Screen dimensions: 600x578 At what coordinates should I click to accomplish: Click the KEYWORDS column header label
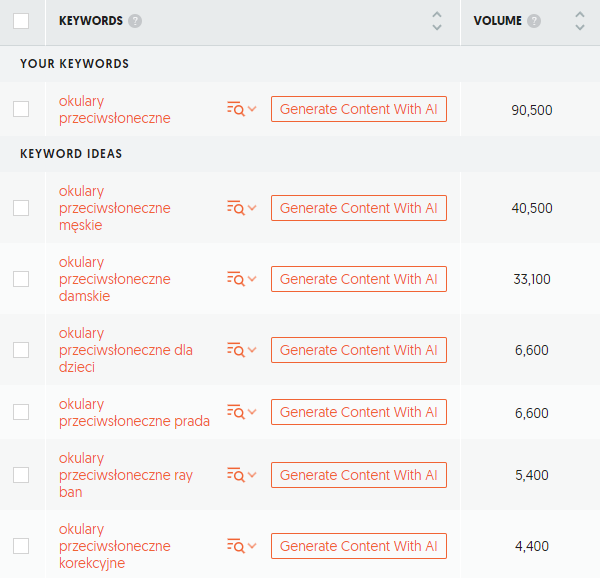pos(91,21)
